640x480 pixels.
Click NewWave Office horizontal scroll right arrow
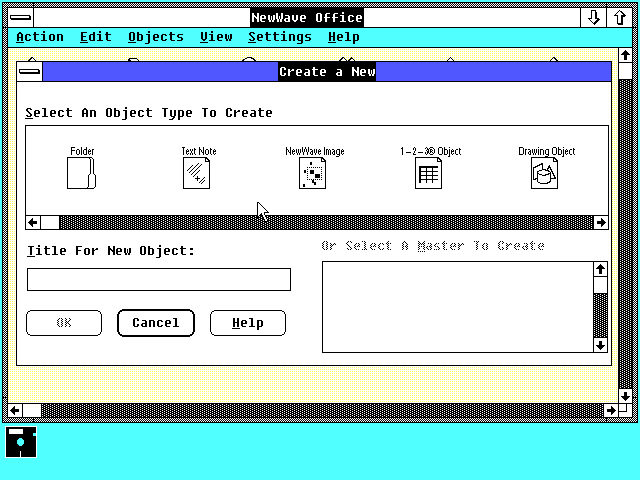[611, 410]
